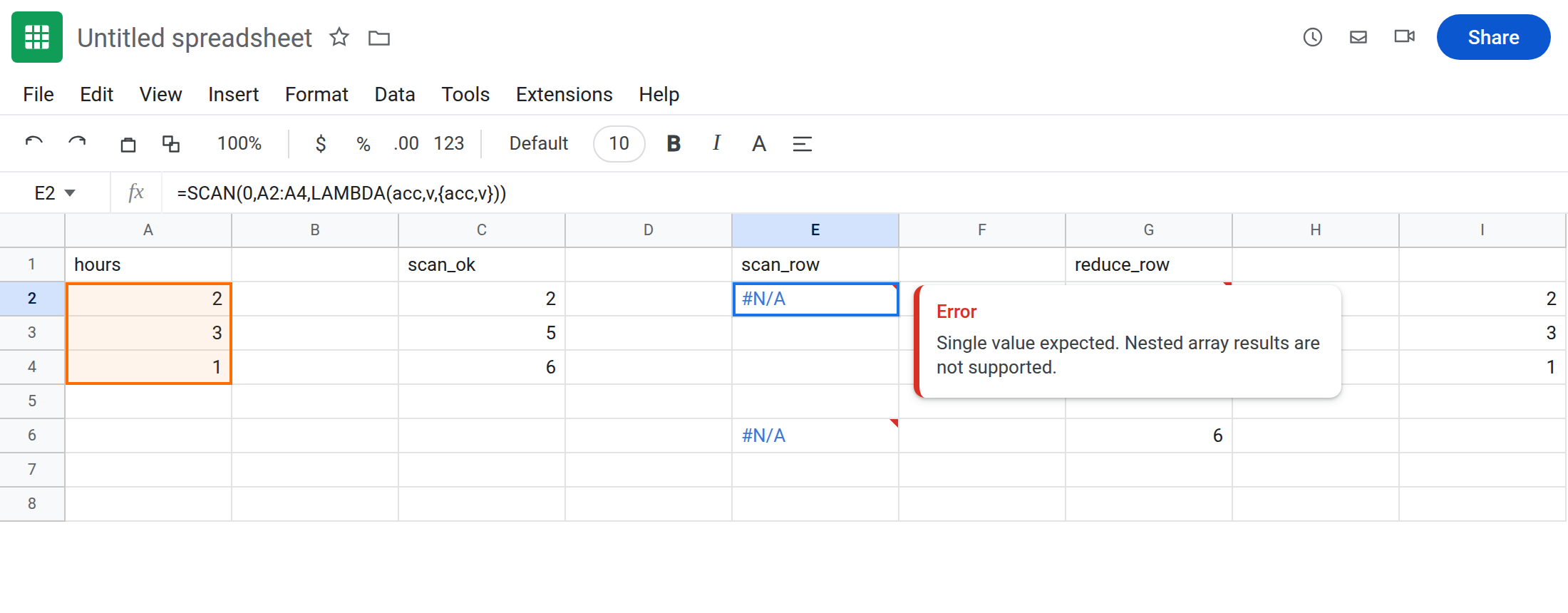Viewport: 1568px width, 613px height.
Task: Open the comments icon
Action: pos(1358,37)
